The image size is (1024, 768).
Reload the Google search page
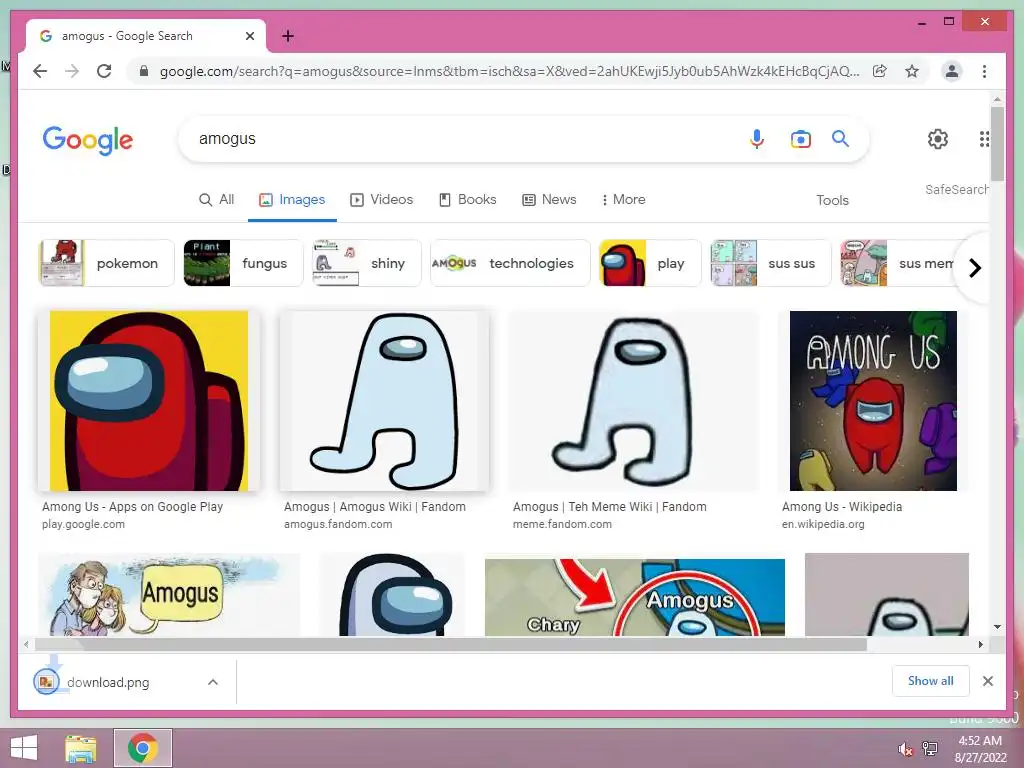pyautogui.click(x=104, y=71)
